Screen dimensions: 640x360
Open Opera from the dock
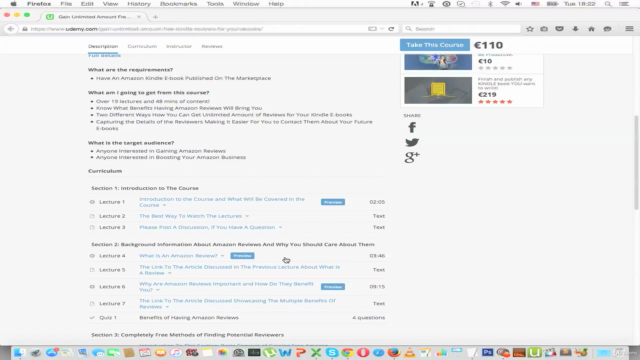tap(363, 352)
